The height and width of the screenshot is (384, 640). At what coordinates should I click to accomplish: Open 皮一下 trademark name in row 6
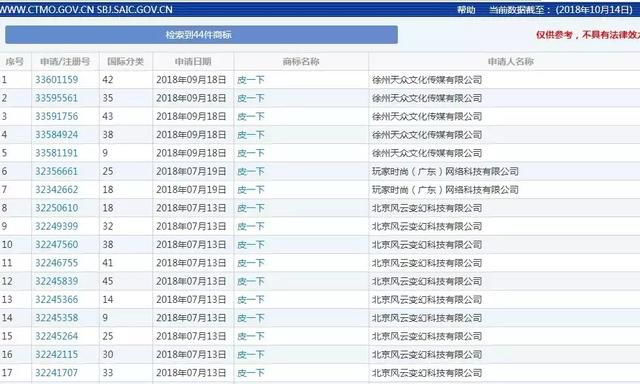251,171
